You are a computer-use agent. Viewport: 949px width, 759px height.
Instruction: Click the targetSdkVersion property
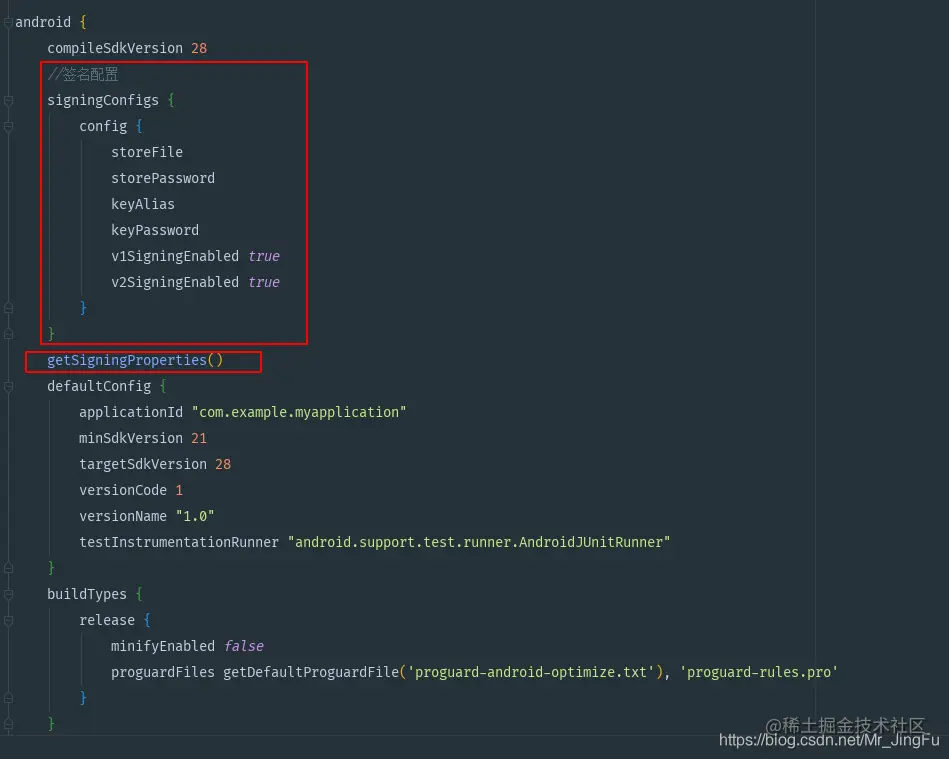coord(143,465)
